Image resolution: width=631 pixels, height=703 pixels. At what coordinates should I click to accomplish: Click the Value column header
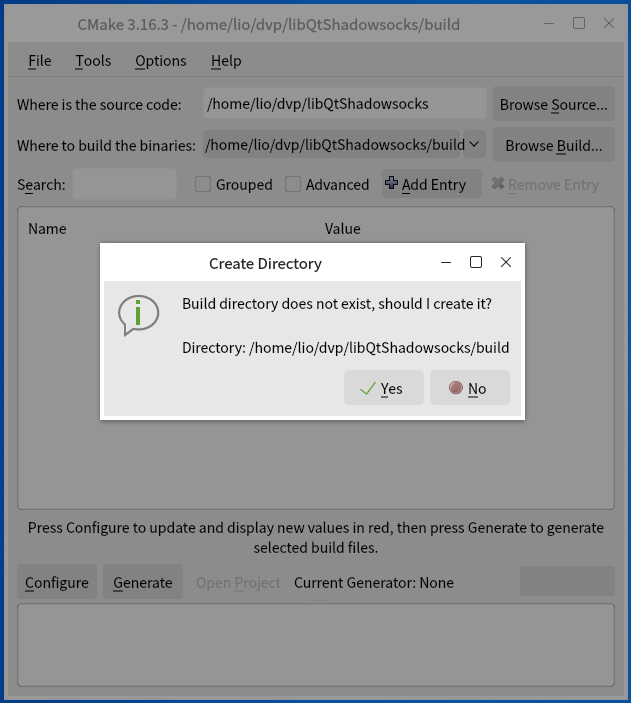[x=342, y=229]
